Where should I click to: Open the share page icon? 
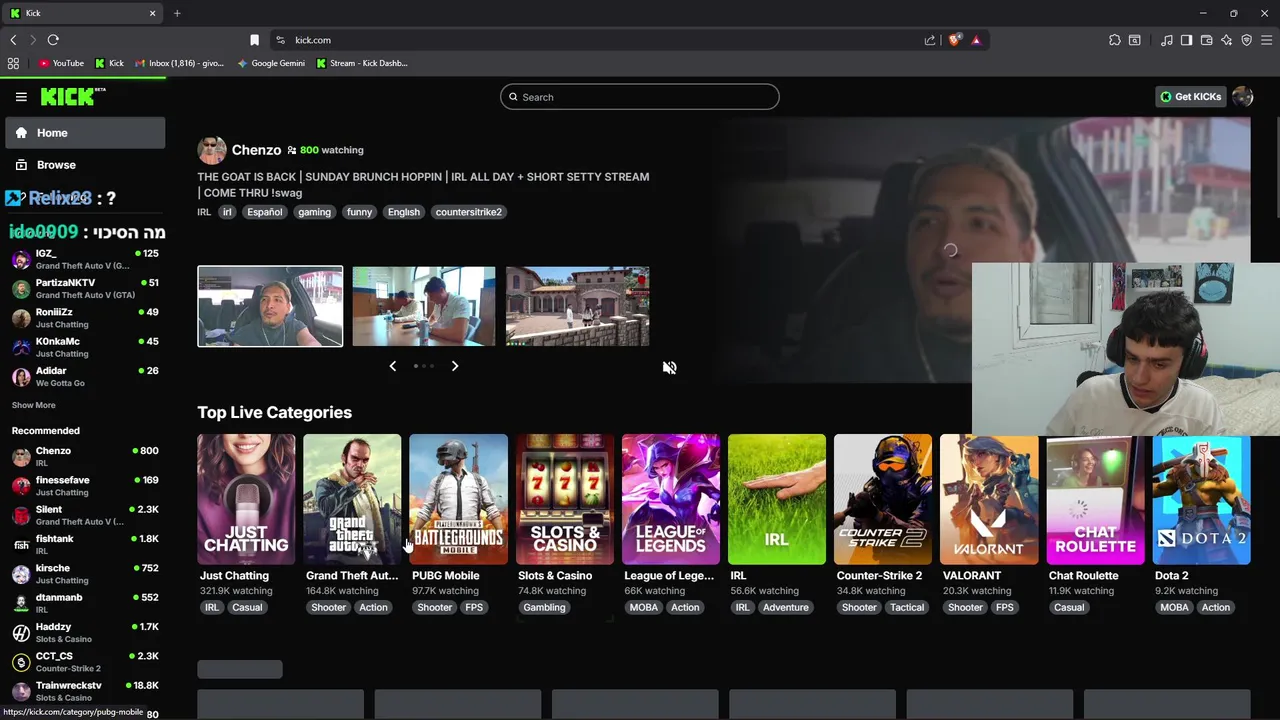tap(930, 40)
